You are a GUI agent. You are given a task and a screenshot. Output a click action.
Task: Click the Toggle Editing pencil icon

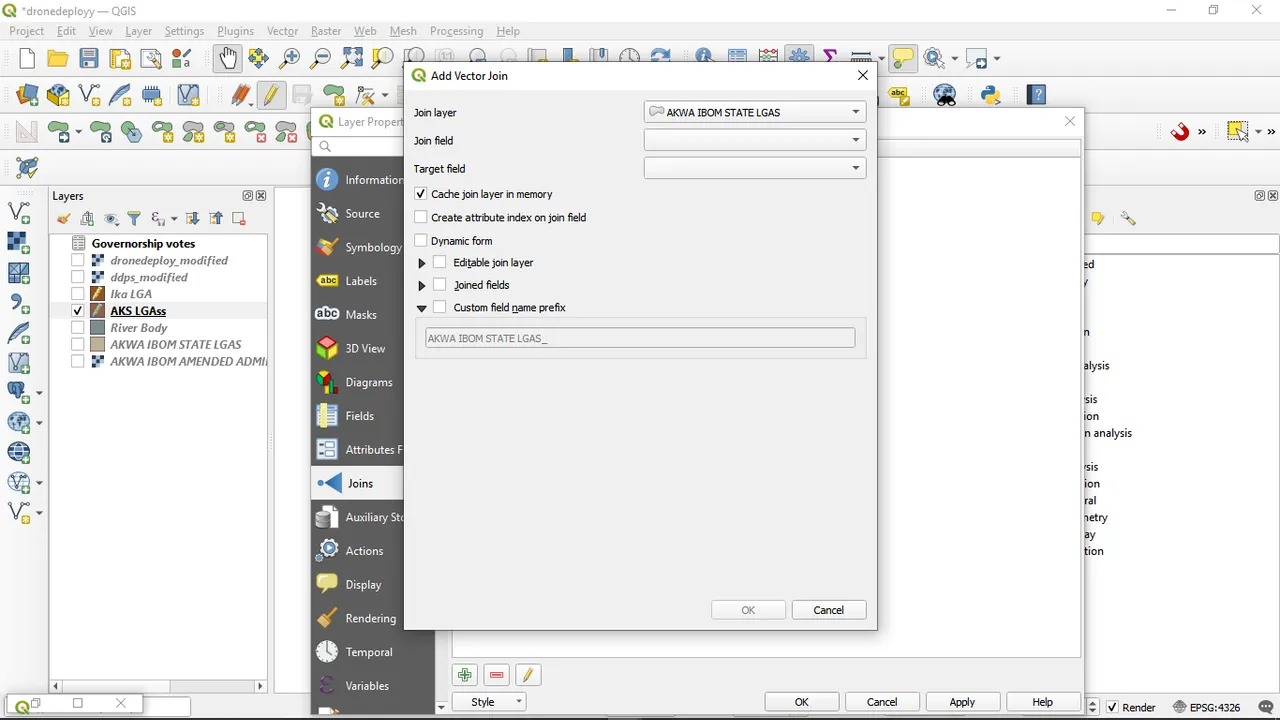pyautogui.click(x=271, y=95)
